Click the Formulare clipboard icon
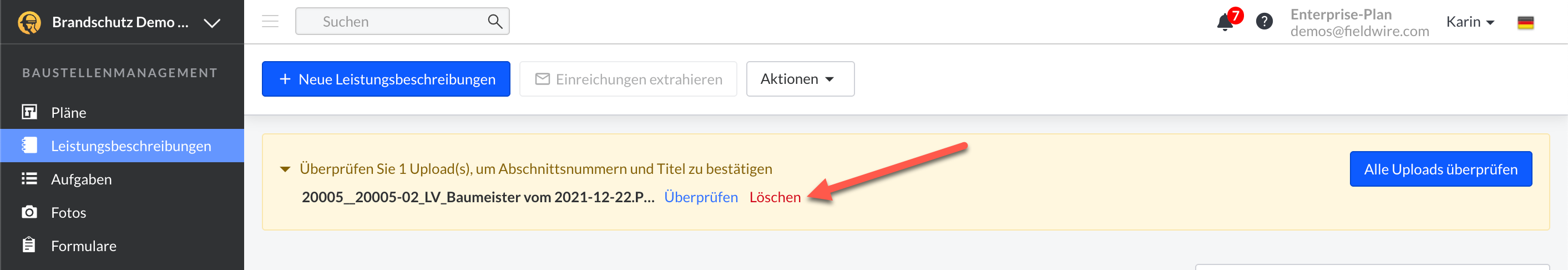This screenshot has width=1568, height=270. tap(29, 245)
